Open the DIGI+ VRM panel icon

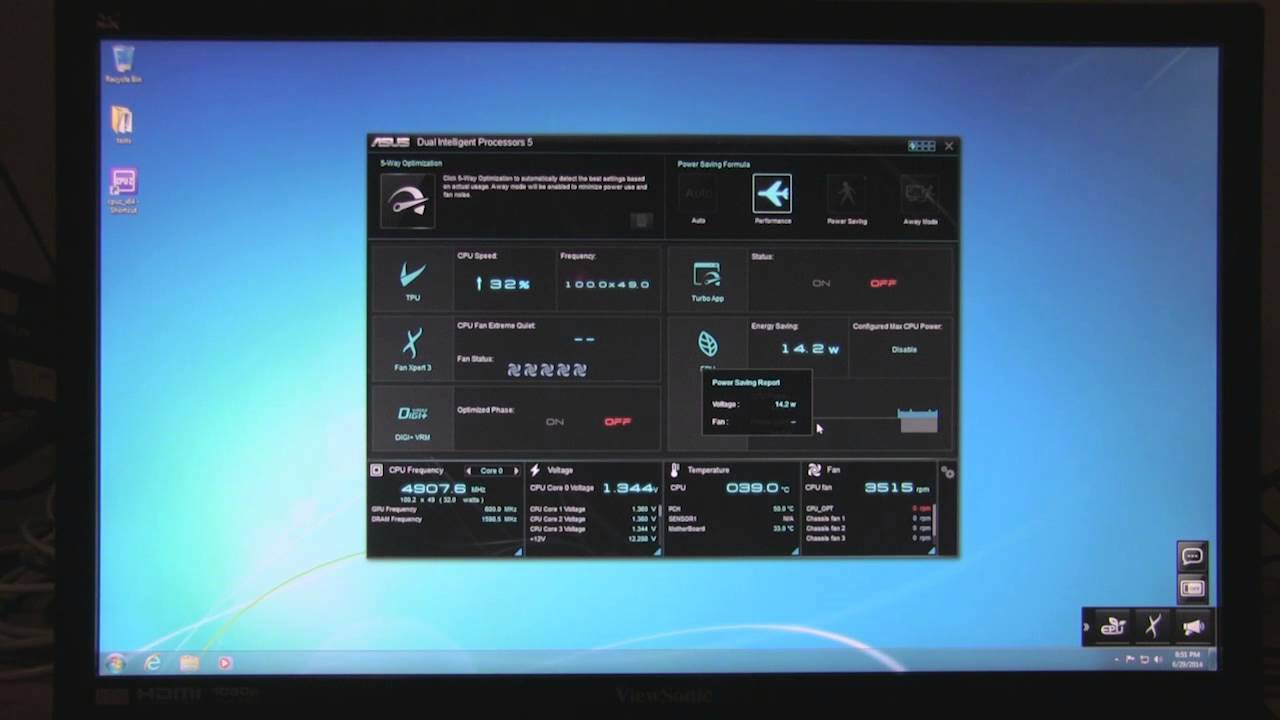tap(412, 413)
